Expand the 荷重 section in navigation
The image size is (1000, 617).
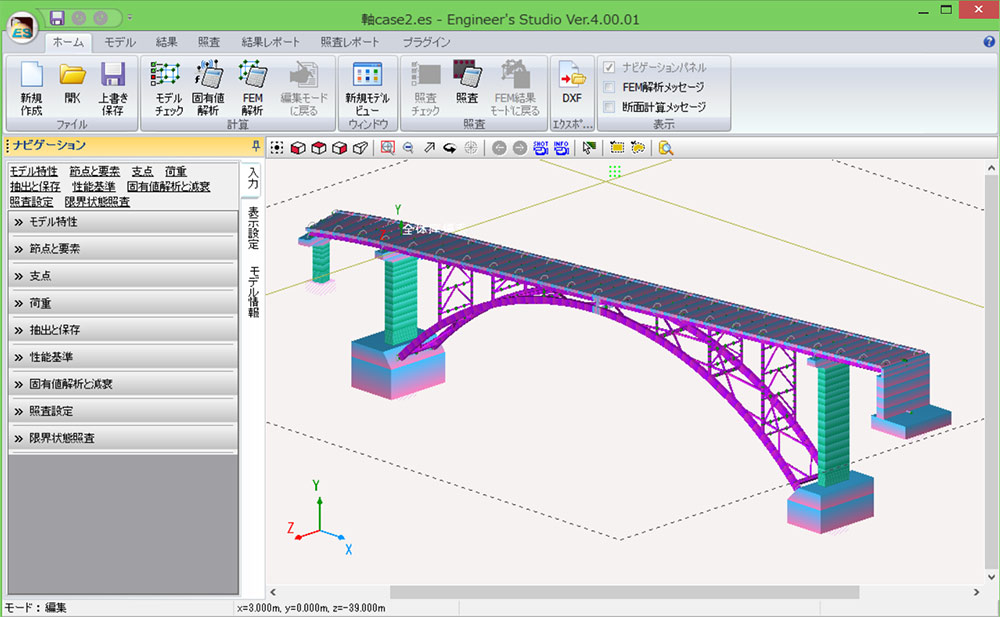(122, 302)
